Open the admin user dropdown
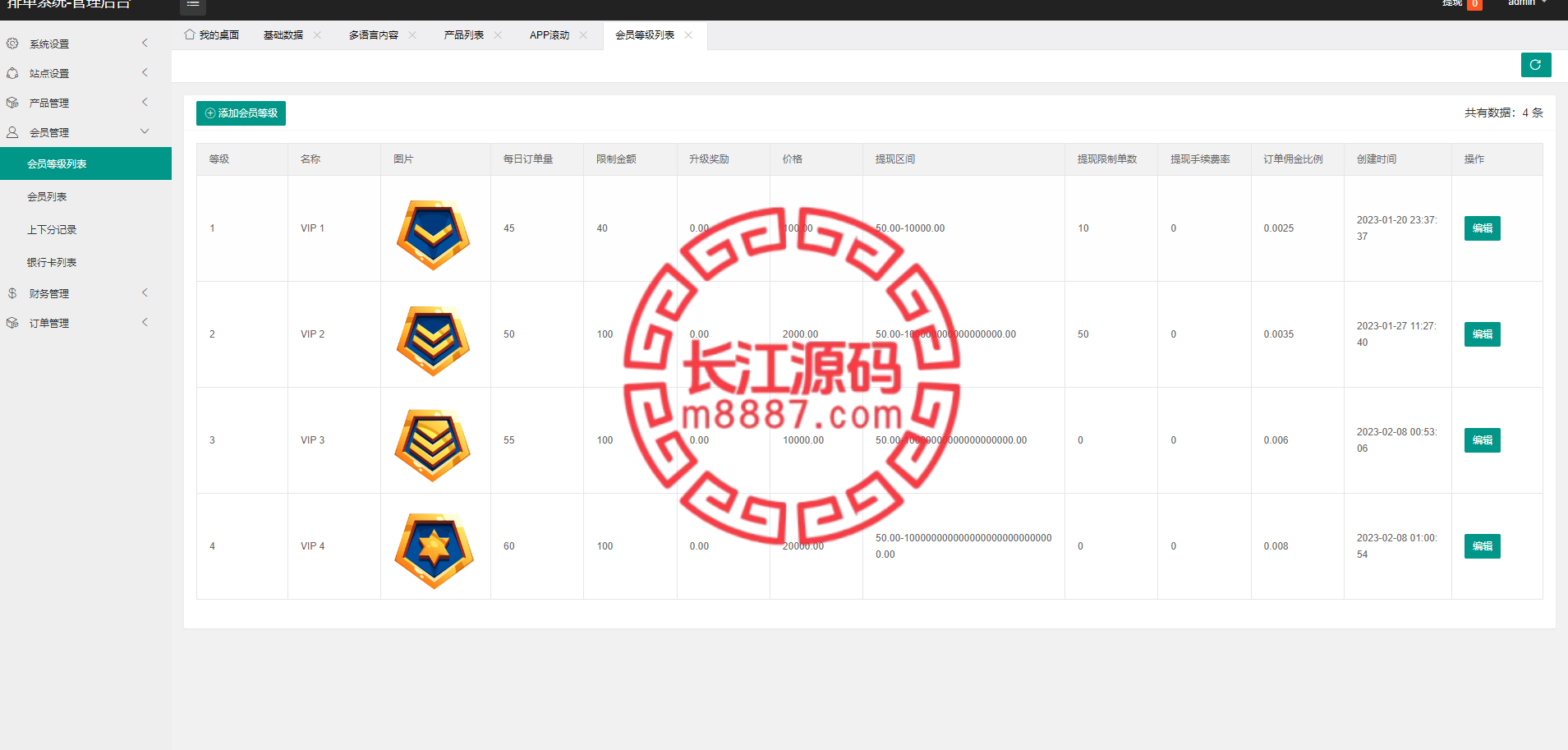Viewport: 1568px width, 750px height. point(1527,3)
